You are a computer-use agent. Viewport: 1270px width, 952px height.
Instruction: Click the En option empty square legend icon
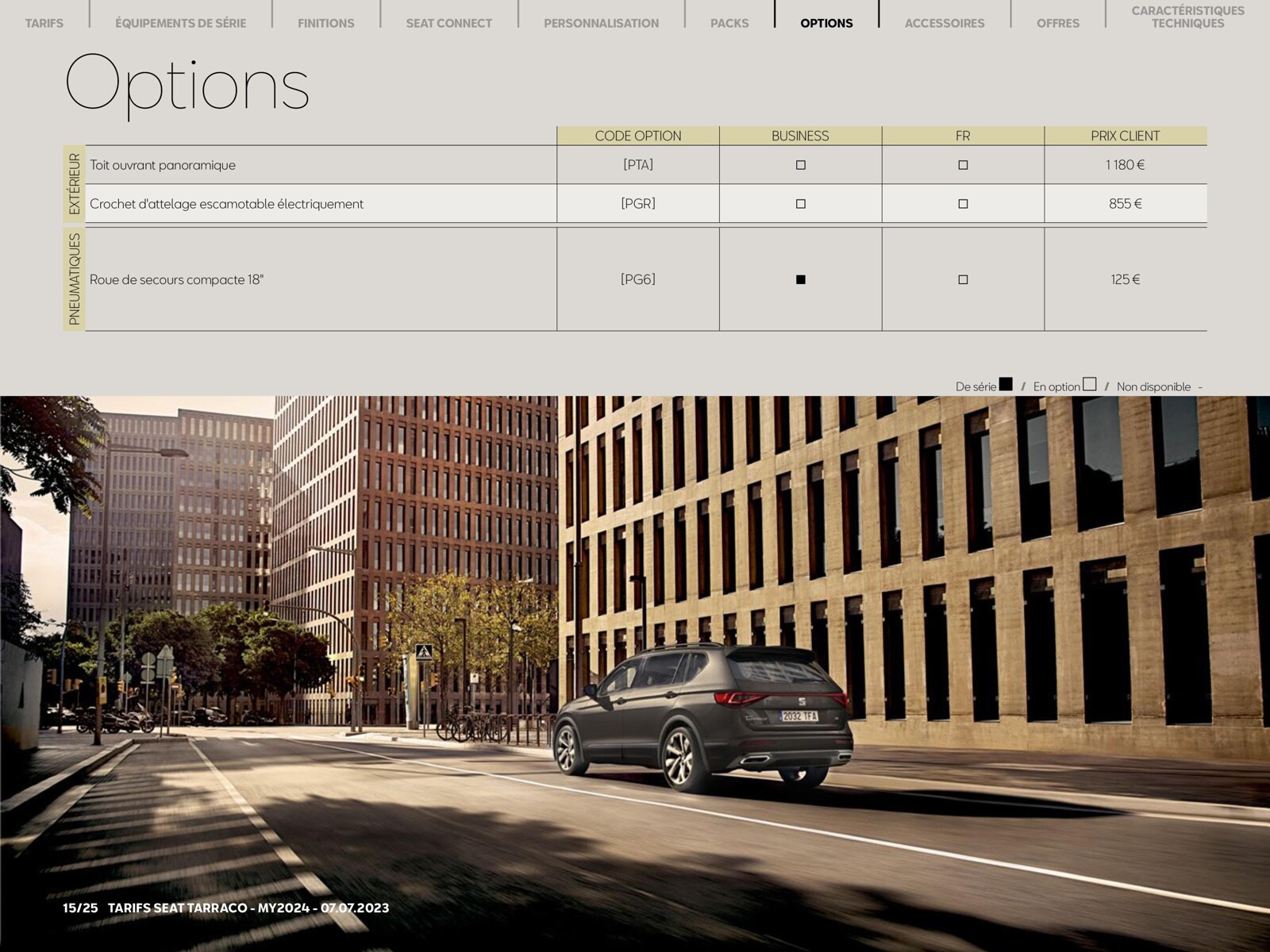(x=1089, y=384)
